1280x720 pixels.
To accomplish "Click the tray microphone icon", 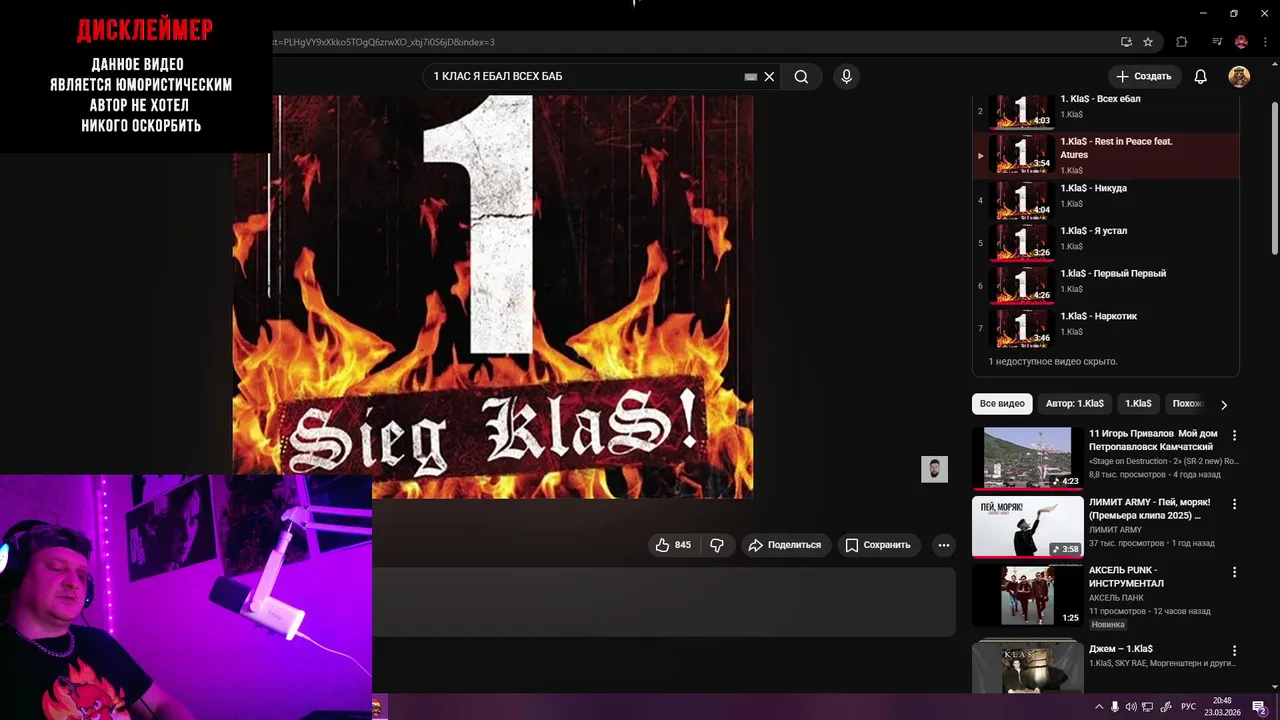I will pyautogui.click(x=1115, y=707).
